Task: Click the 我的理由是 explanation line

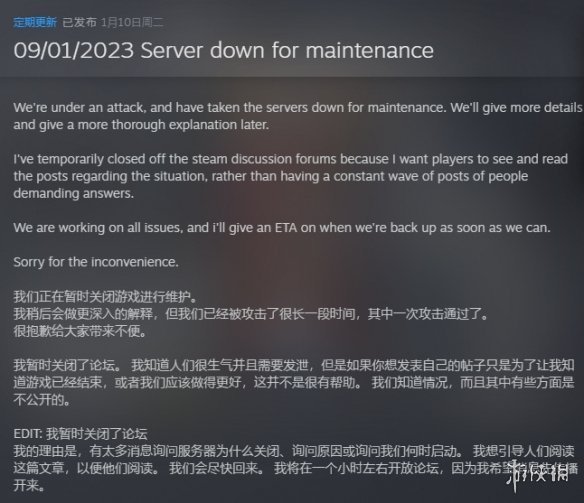Action: coord(294,451)
